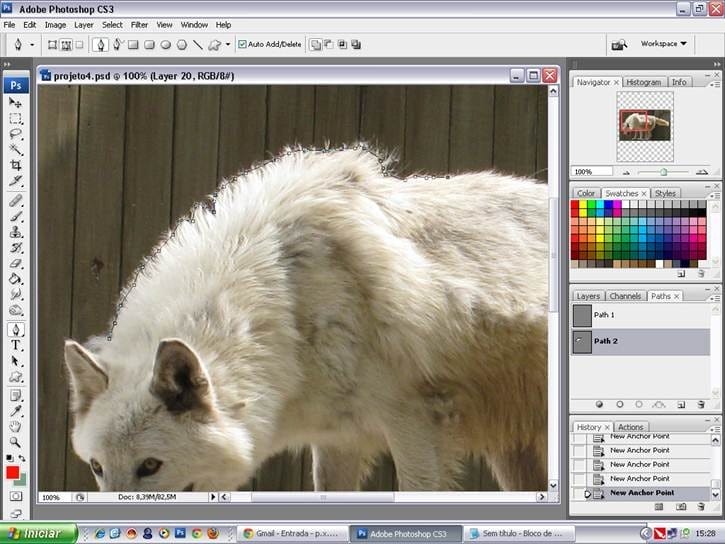Viewport: 725px width, 544px height.
Task: Toggle Quick Mask mode
Action: click(16, 496)
